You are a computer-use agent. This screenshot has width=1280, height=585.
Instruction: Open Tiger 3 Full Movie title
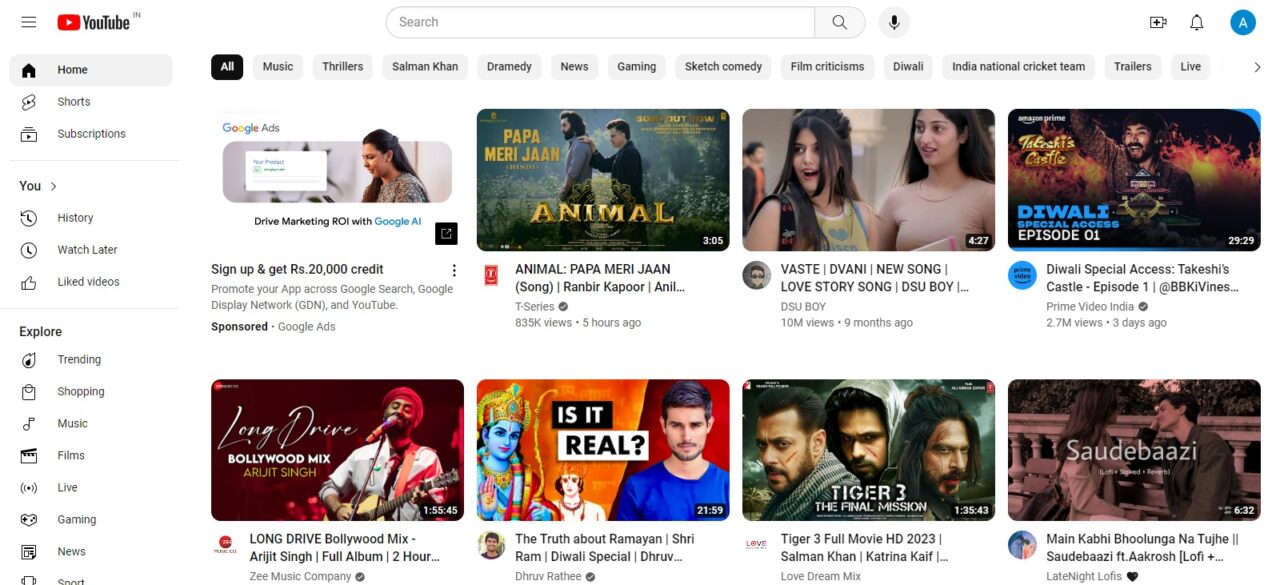point(865,548)
